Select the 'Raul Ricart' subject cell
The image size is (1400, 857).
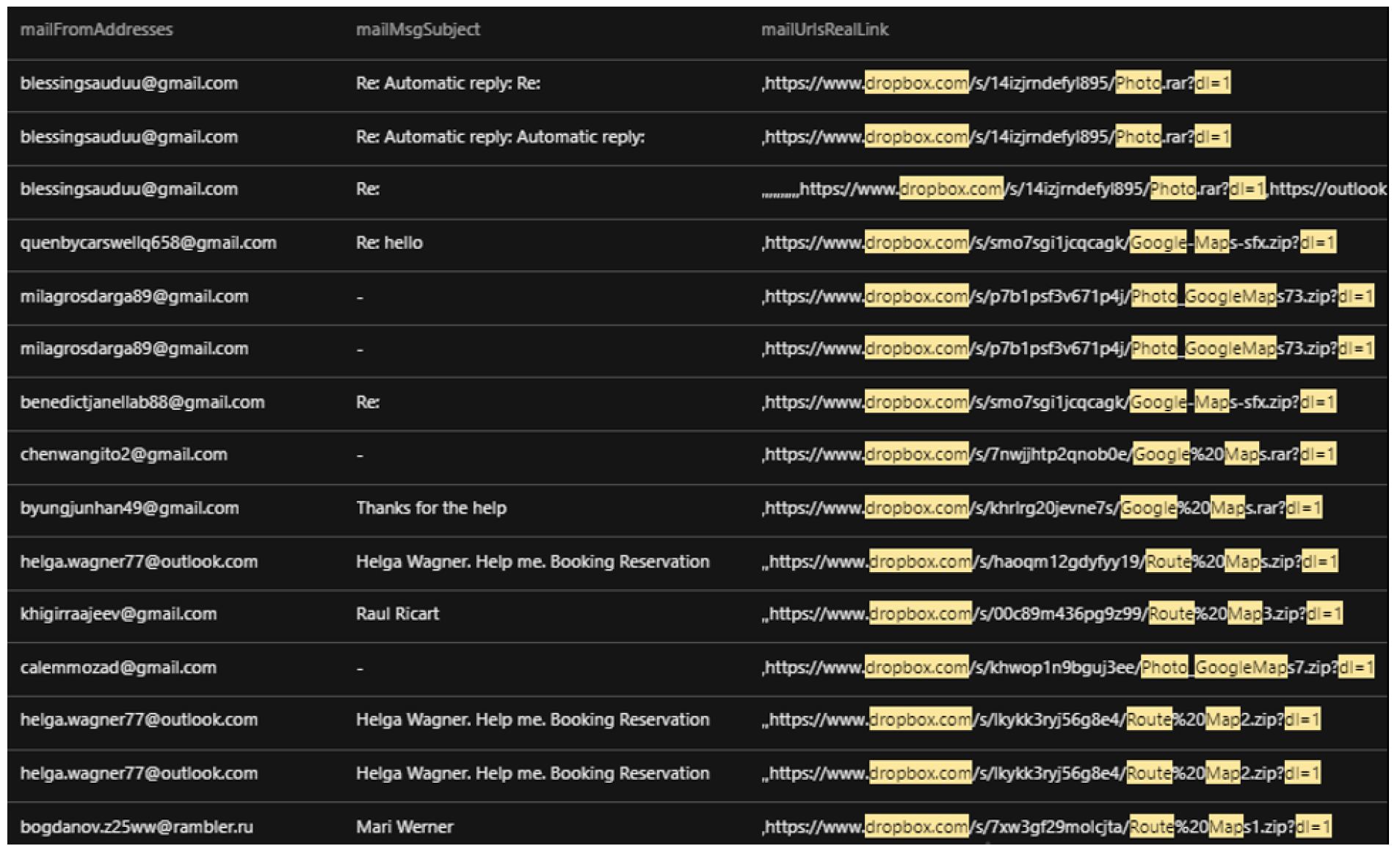(397, 614)
